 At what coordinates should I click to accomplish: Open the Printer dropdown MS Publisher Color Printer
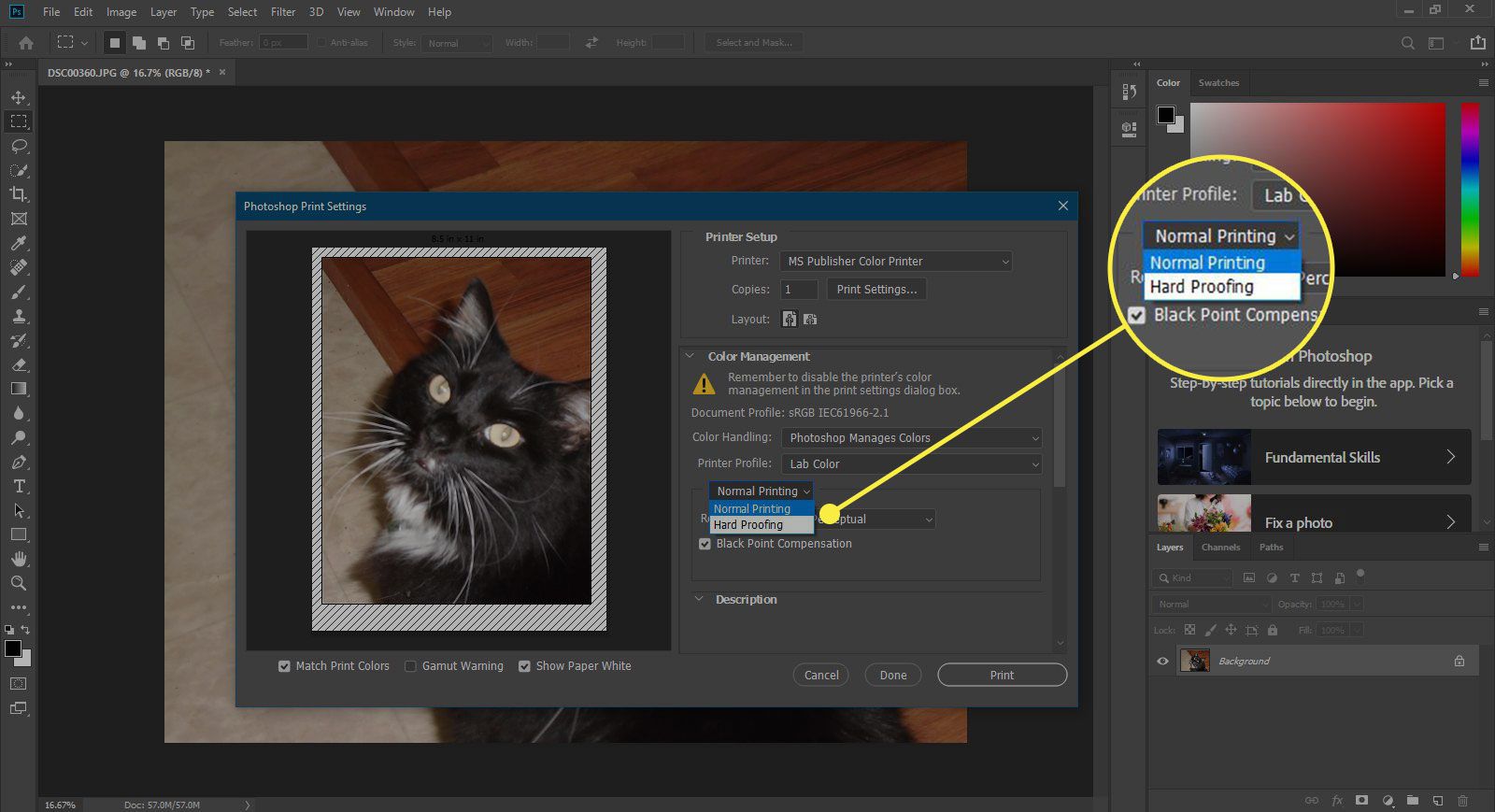pos(896,262)
